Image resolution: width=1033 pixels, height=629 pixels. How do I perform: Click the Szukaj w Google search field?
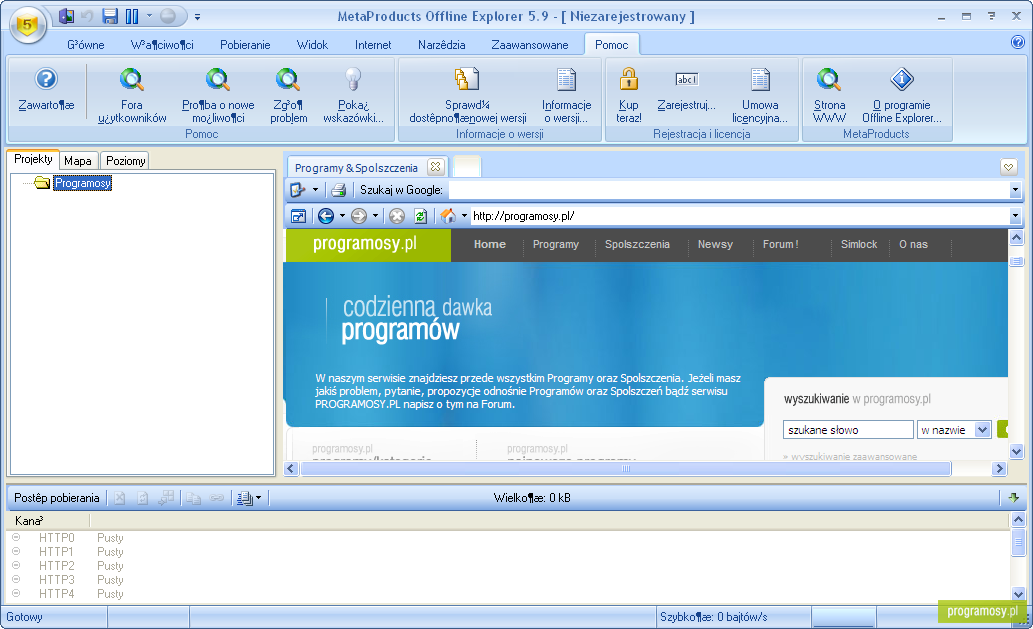[728, 190]
